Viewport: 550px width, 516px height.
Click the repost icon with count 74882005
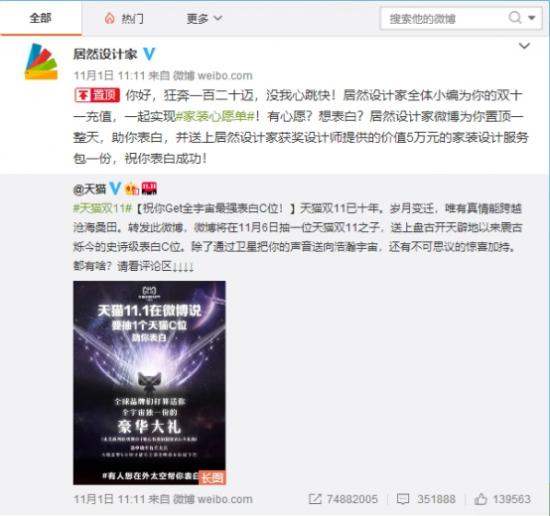click(x=315, y=499)
